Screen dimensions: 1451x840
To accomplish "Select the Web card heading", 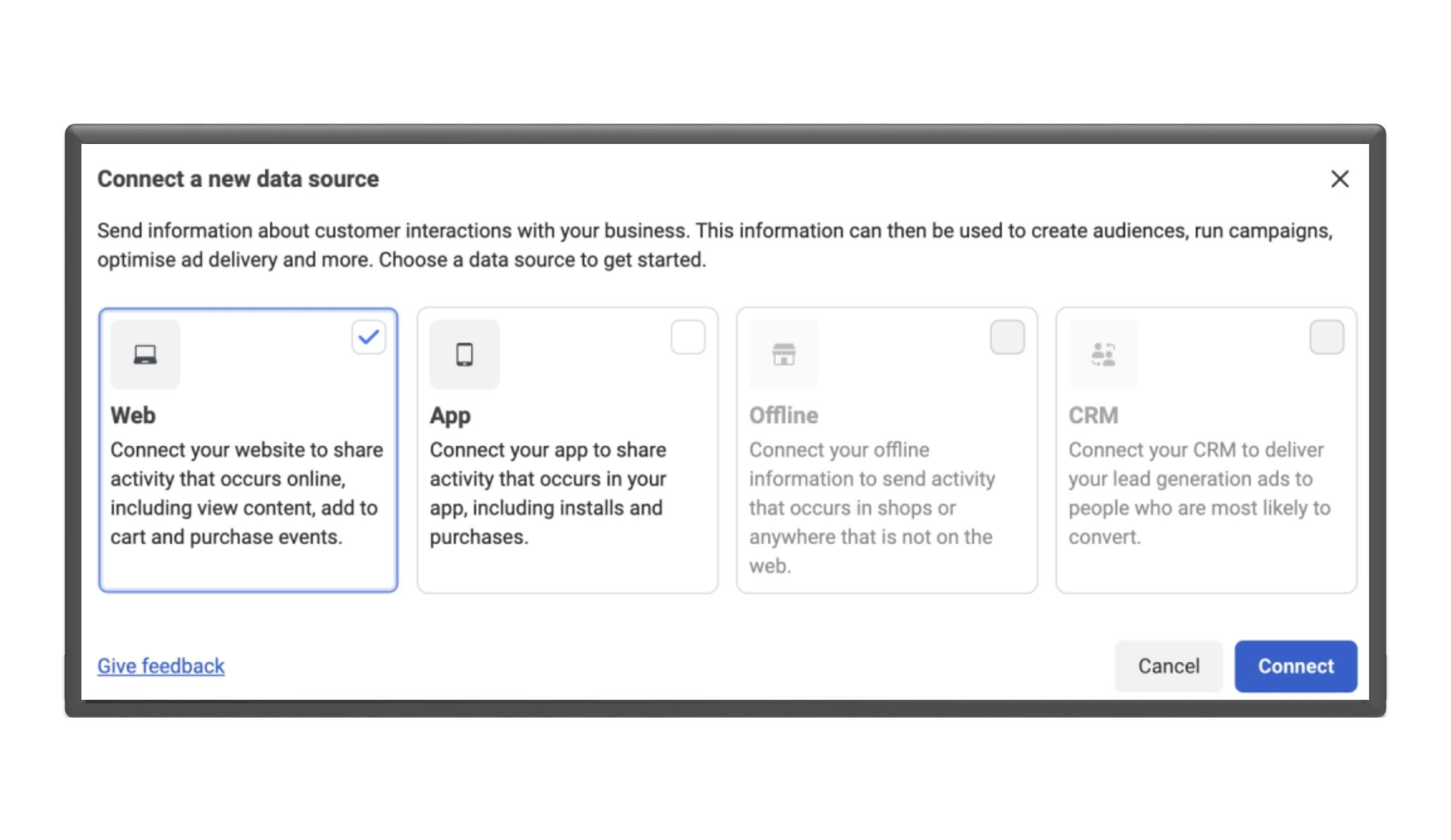I will pyautogui.click(x=133, y=415).
